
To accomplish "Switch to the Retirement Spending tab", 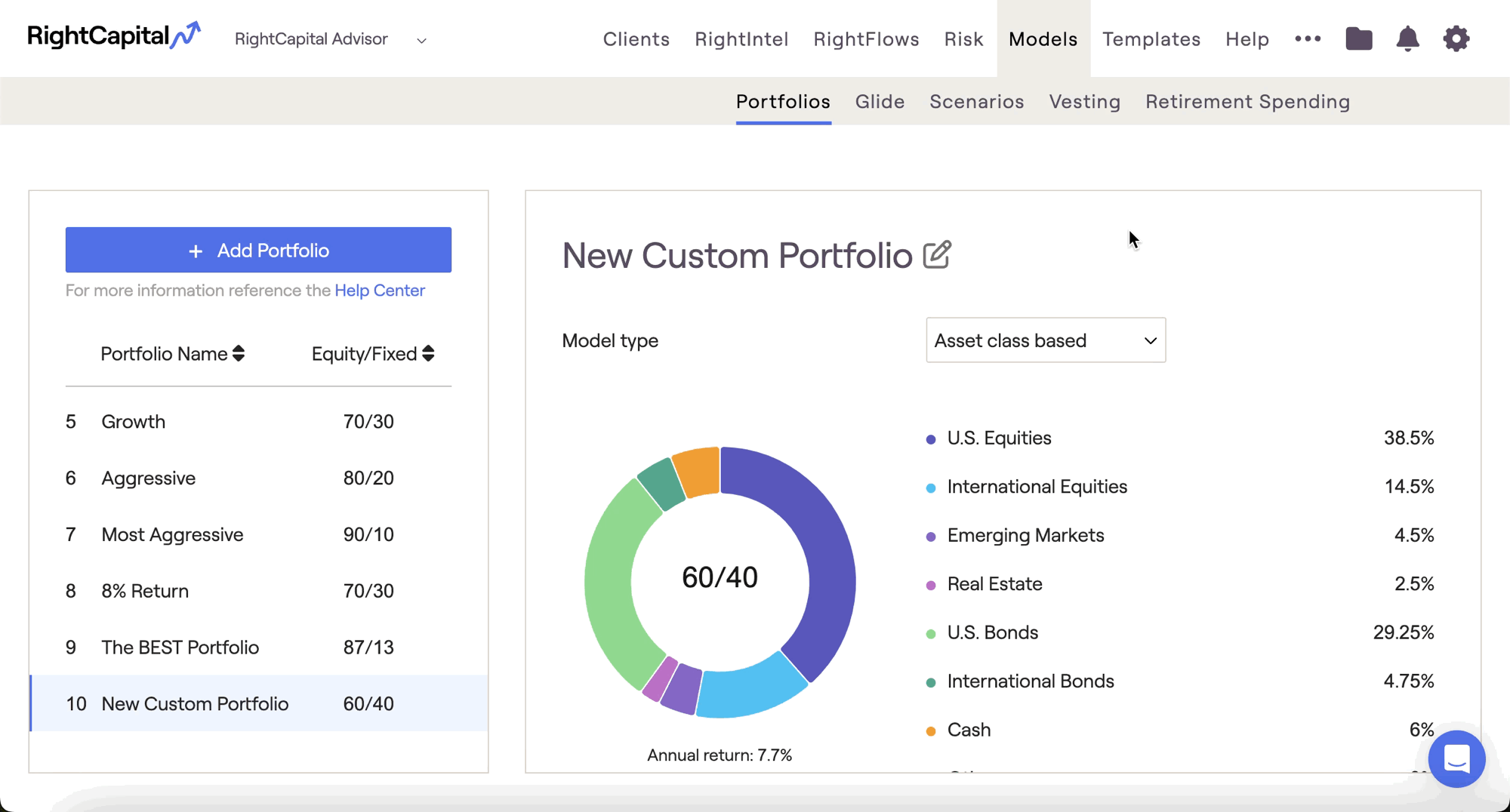I will tap(1247, 102).
